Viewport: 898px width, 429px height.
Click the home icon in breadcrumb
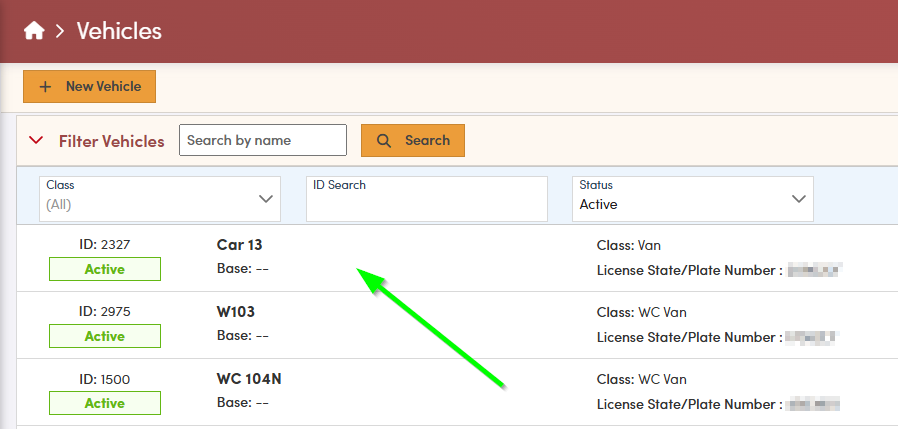[x=34, y=31]
